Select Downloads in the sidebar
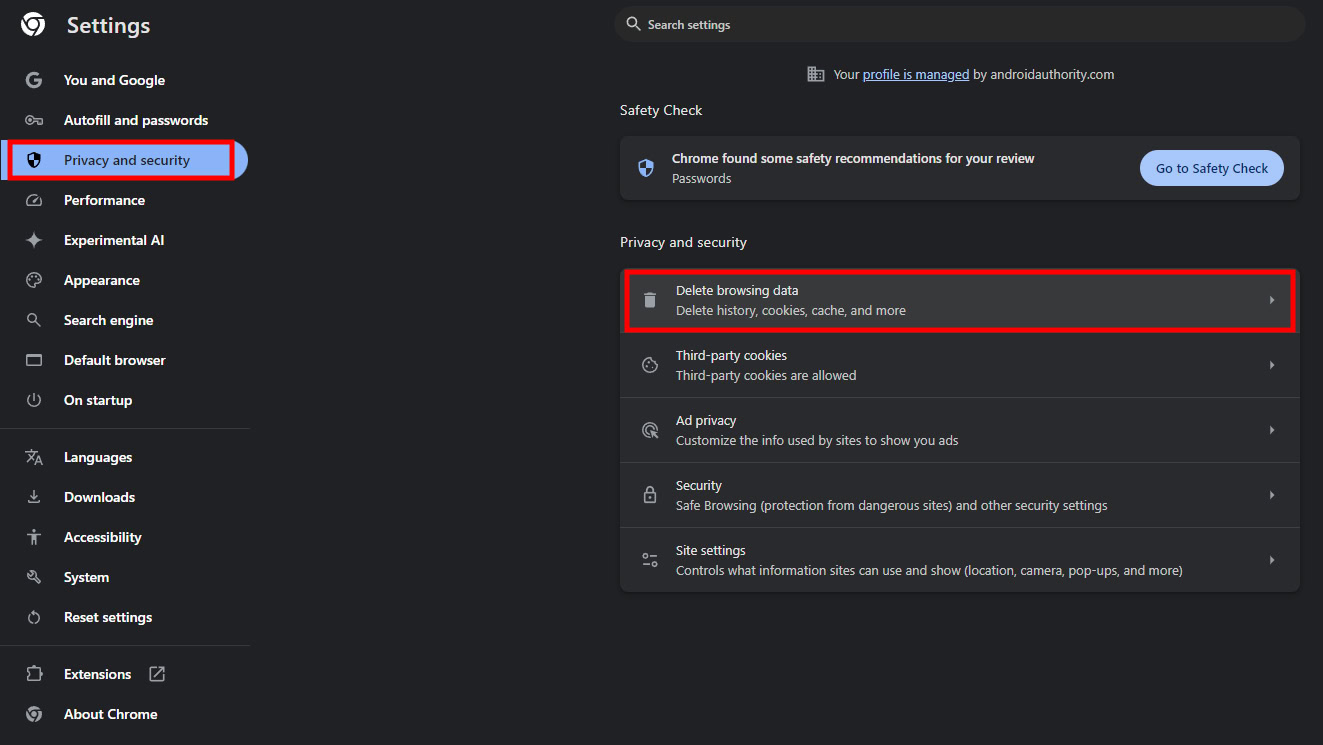This screenshot has width=1323, height=745. pos(99,497)
